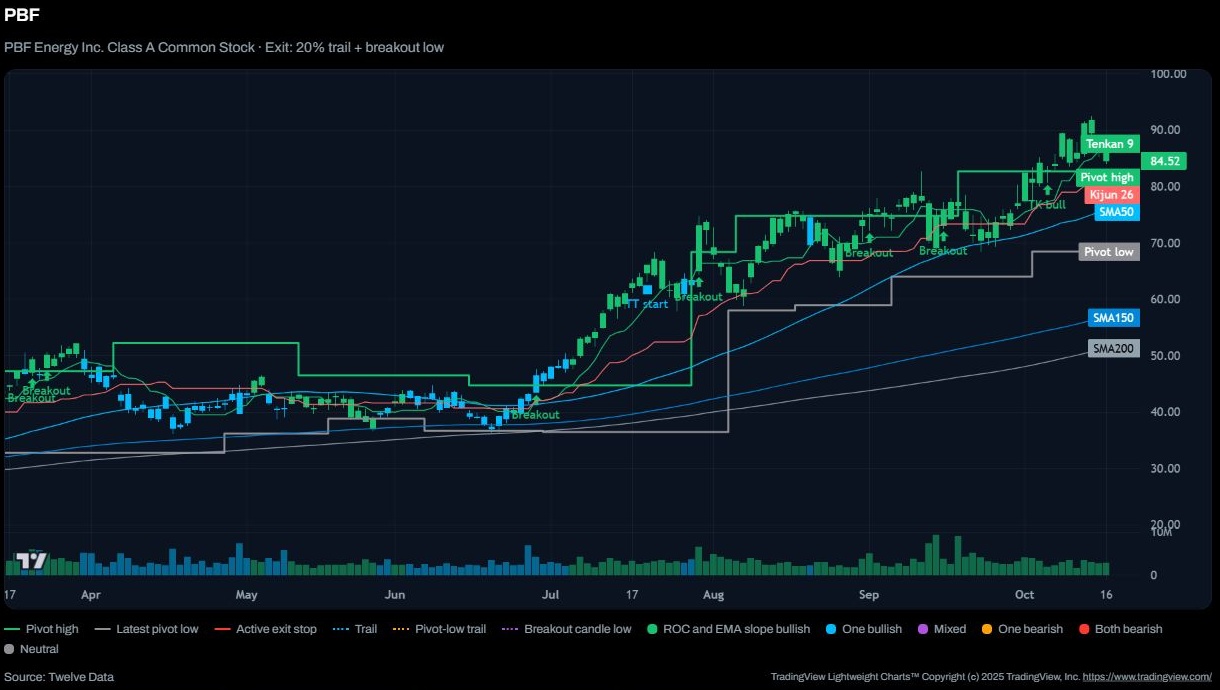Click the Pivot high legend line swatch

pyautogui.click(x=12, y=630)
